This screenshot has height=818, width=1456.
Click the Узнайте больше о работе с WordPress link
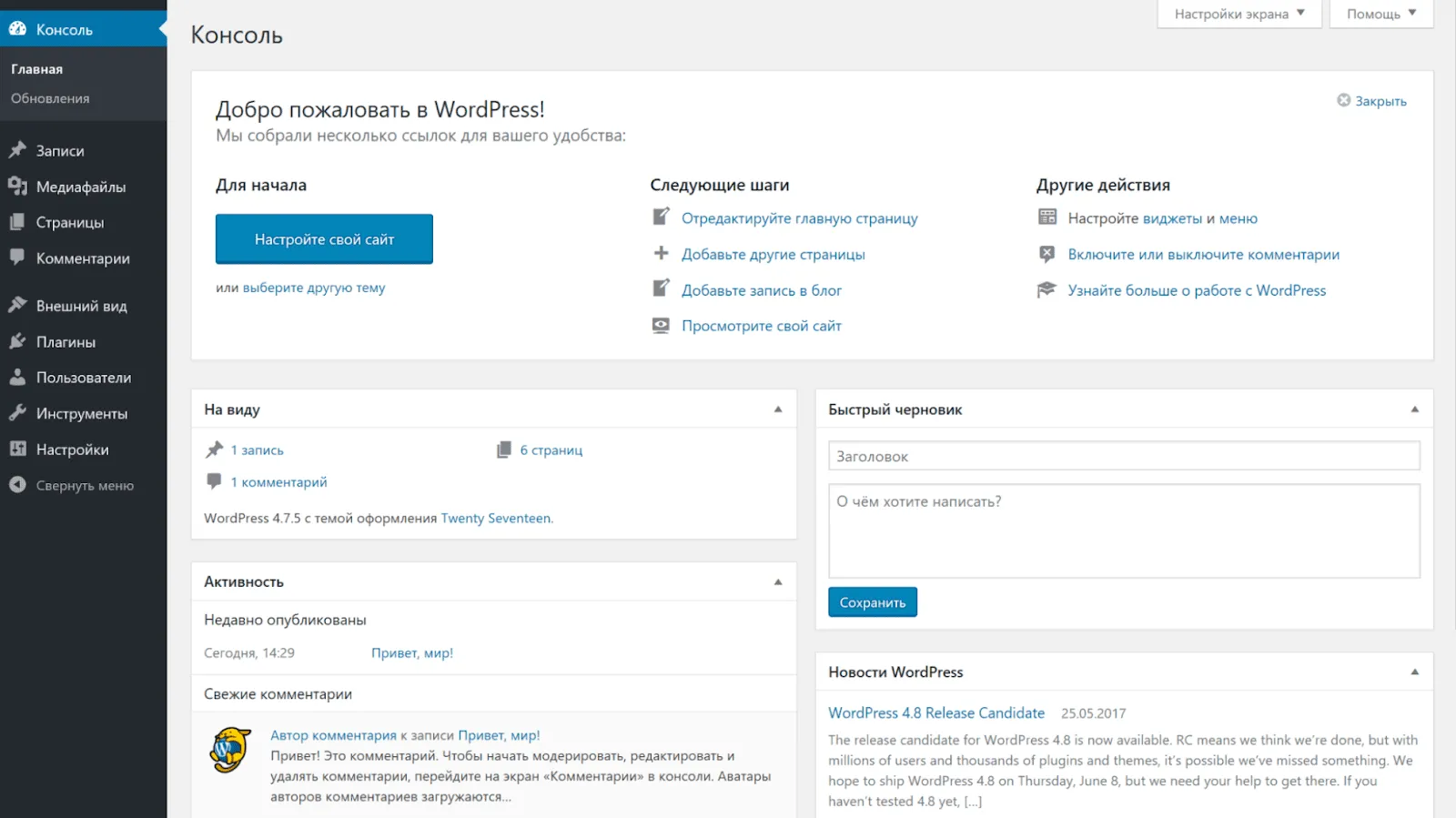pos(1197,290)
